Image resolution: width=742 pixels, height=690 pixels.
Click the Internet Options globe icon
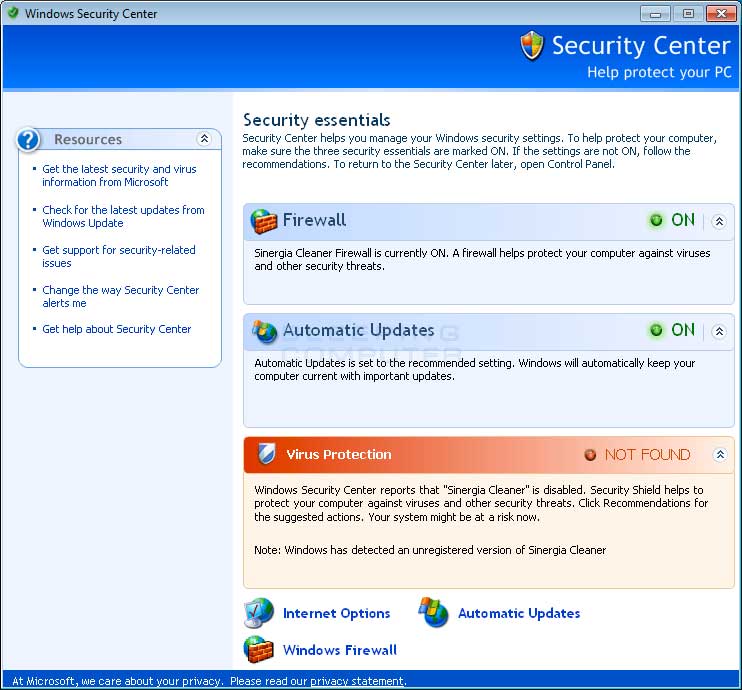[259, 613]
